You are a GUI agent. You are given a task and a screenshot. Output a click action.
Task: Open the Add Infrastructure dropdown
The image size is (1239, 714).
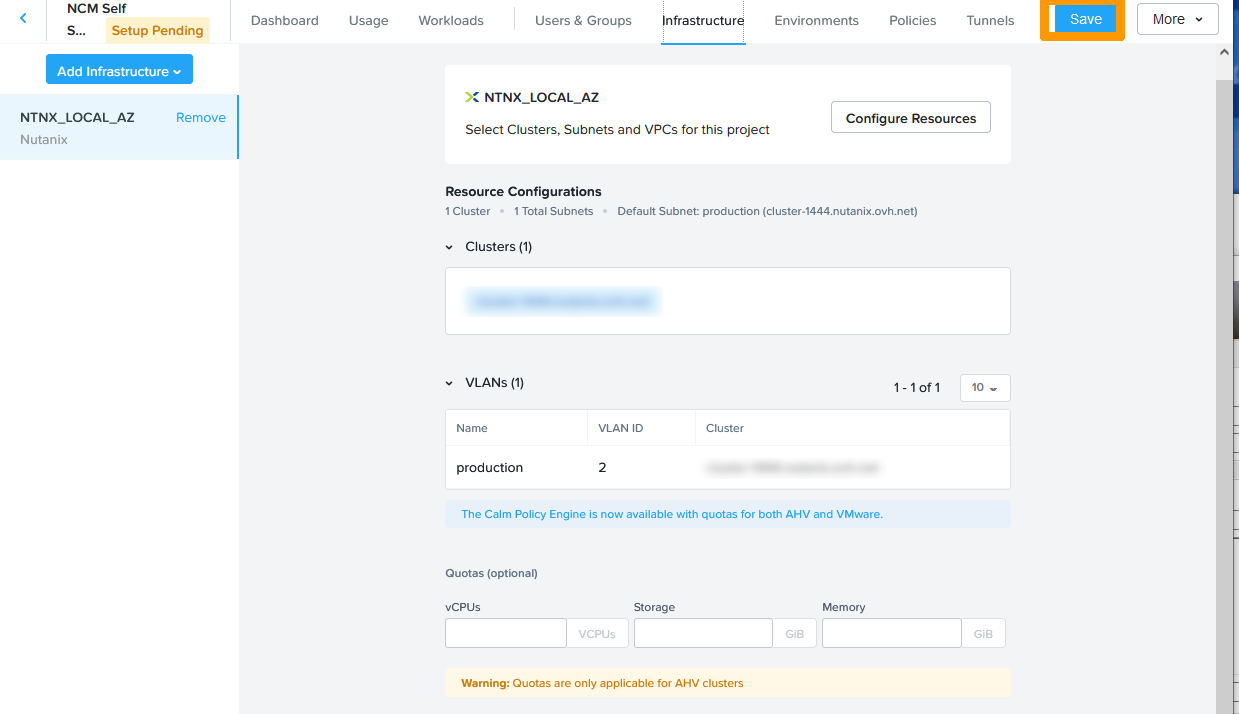pyautogui.click(x=119, y=71)
